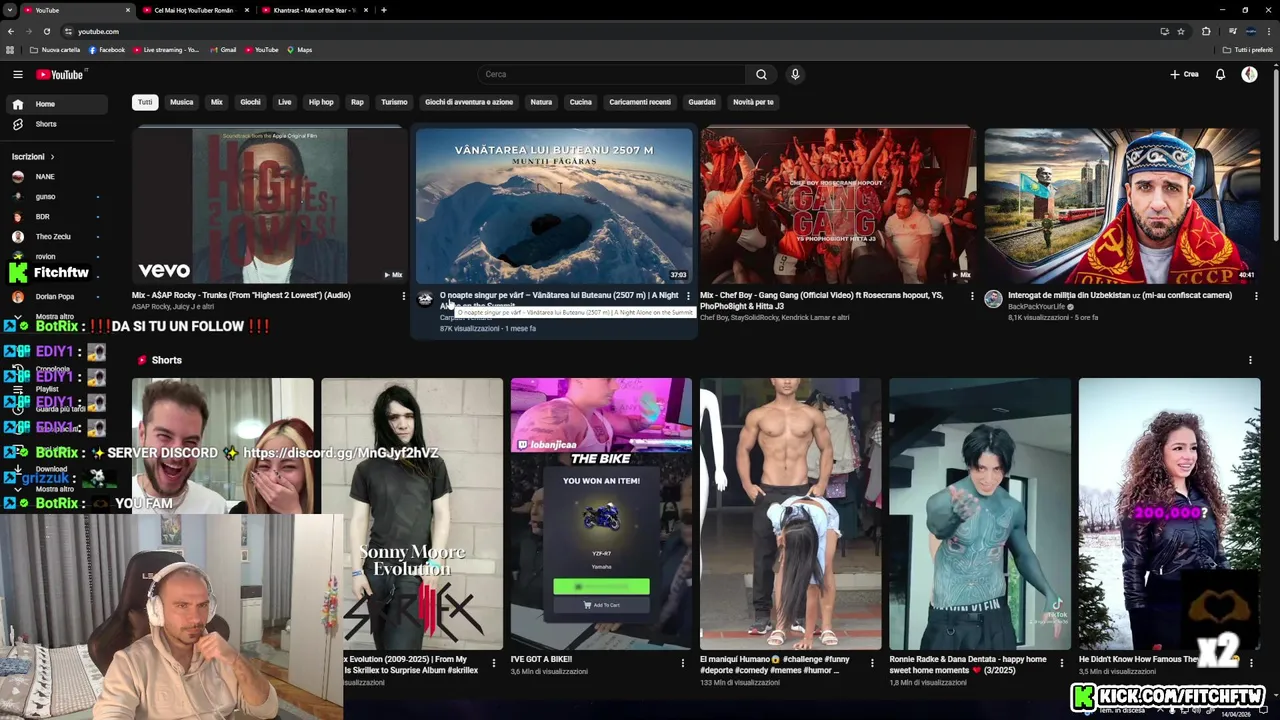Image resolution: width=1280 pixels, height=720 pixels.
Task: Select the Giochi di avventura e azione chip
Action: 469,102
